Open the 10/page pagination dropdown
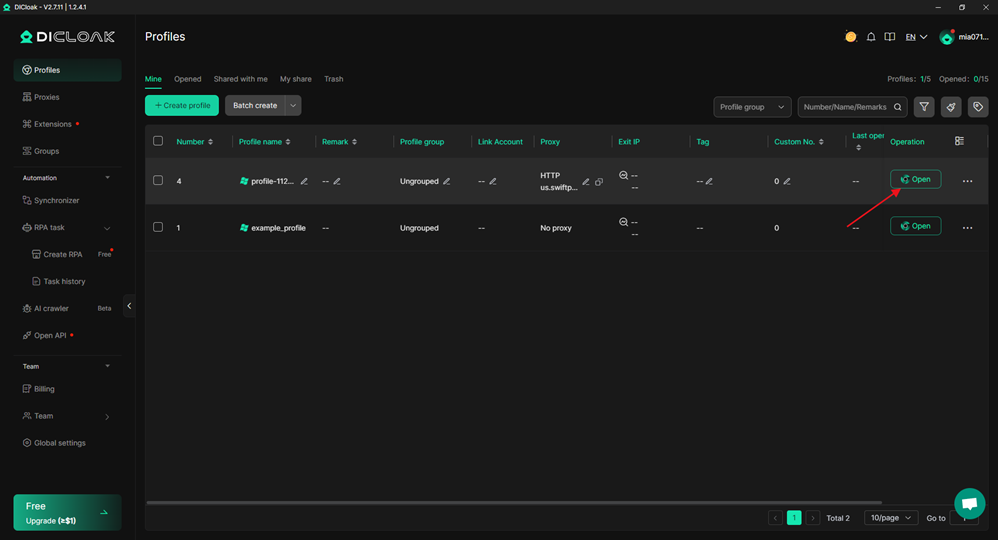This screenshot has height=540, width=998. (890, 518)
